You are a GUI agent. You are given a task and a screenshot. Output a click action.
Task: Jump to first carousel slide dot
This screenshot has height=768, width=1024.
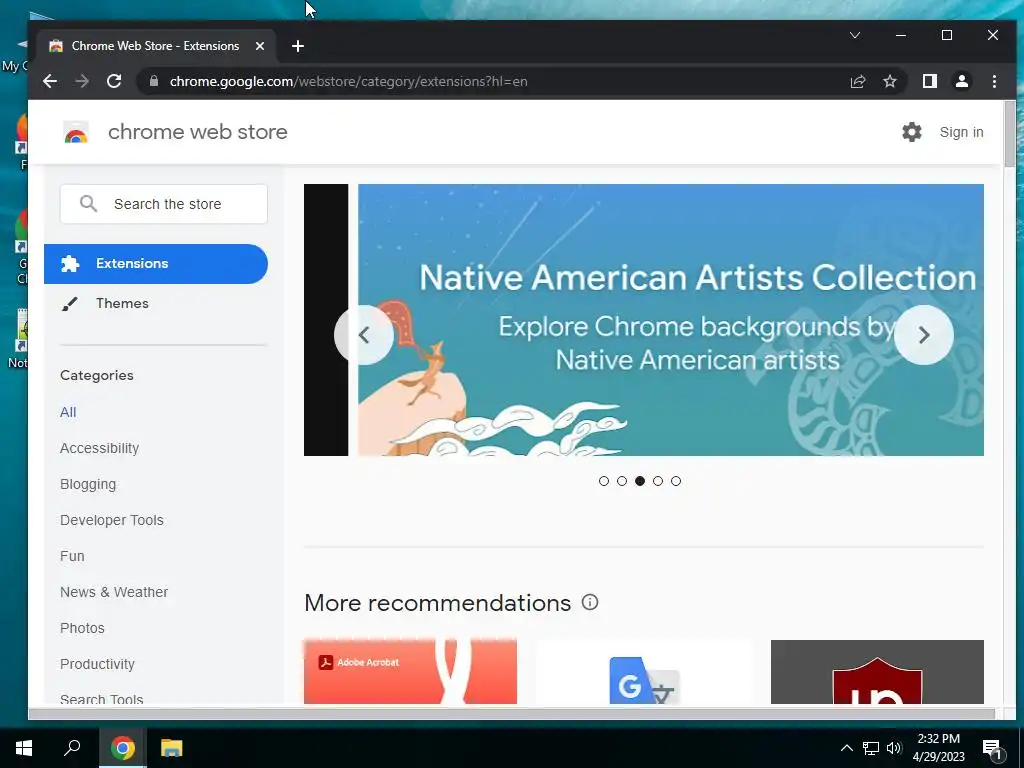click(x=603, y=481)
